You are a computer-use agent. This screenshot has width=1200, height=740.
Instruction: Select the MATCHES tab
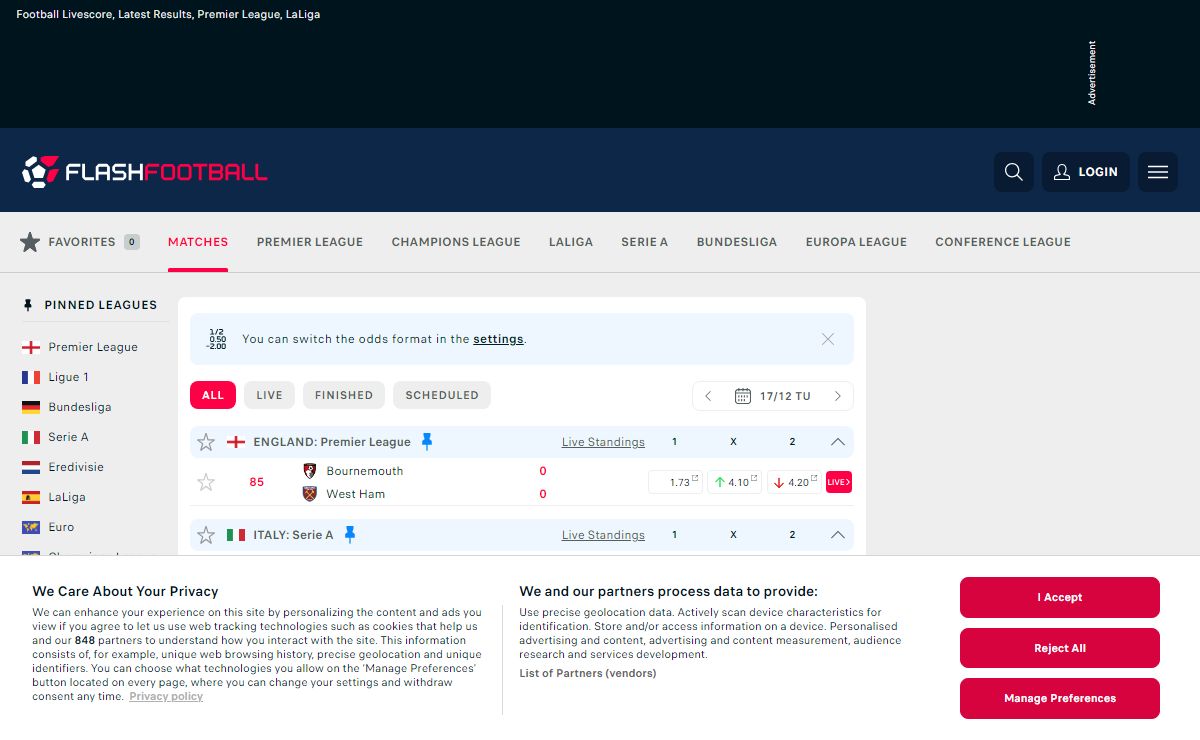pos(198,242)
